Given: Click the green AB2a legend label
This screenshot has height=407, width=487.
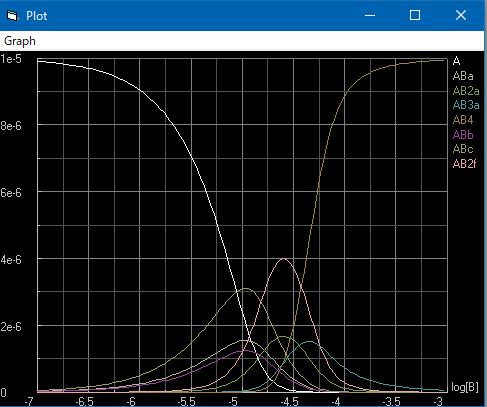Looking at the screenshot, I should point(466,91).
